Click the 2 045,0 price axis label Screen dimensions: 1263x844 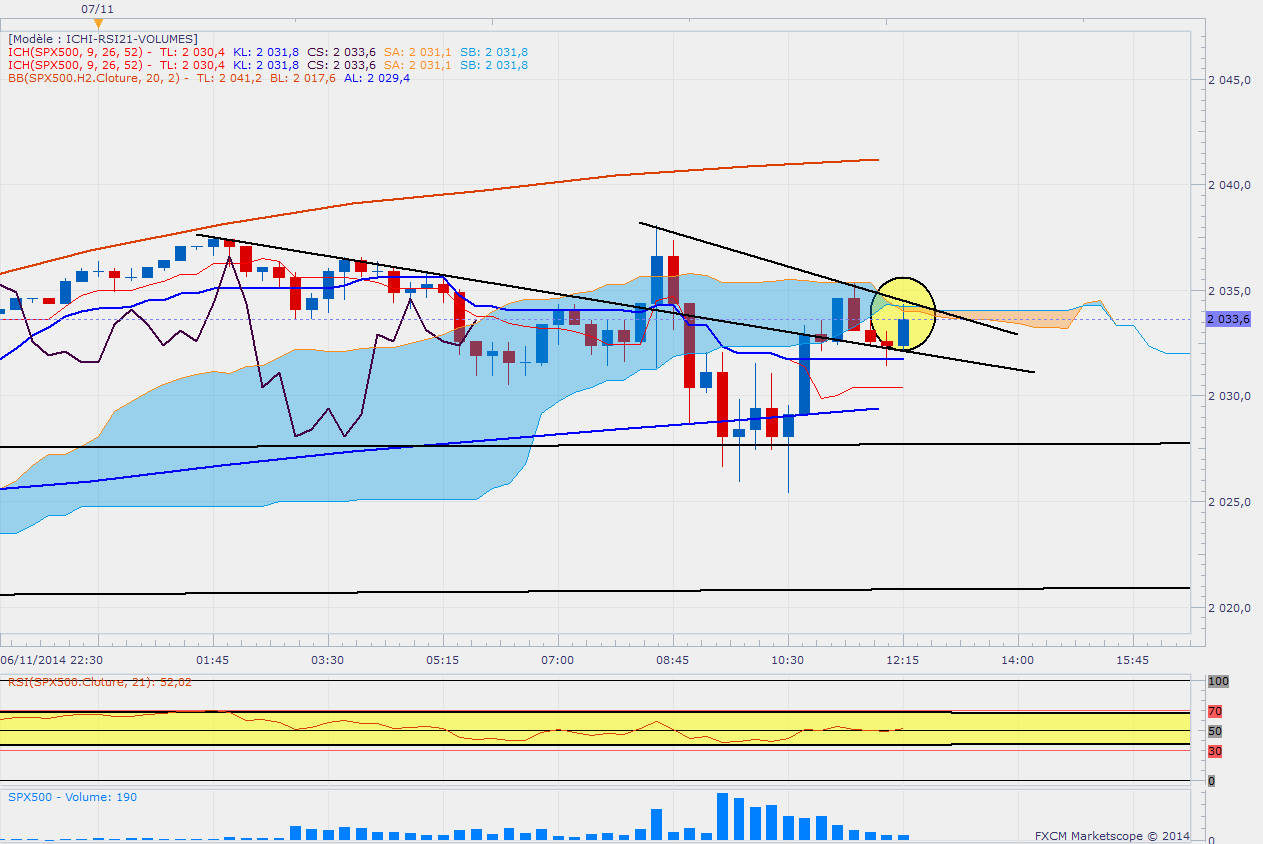(x=1230, y=80)
